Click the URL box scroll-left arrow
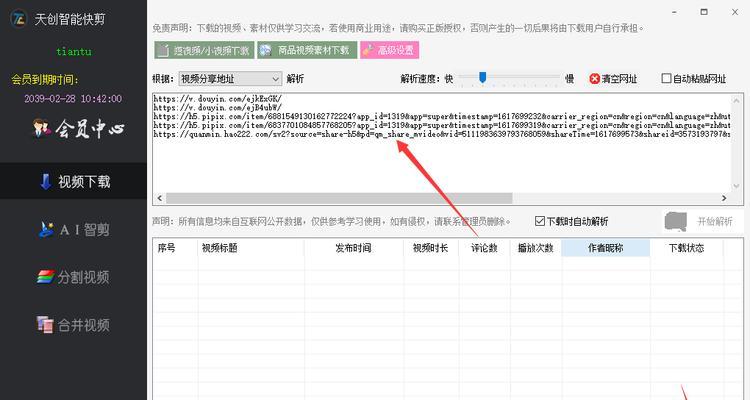This screenshot has height=400, width=750. tap(159, 198)
